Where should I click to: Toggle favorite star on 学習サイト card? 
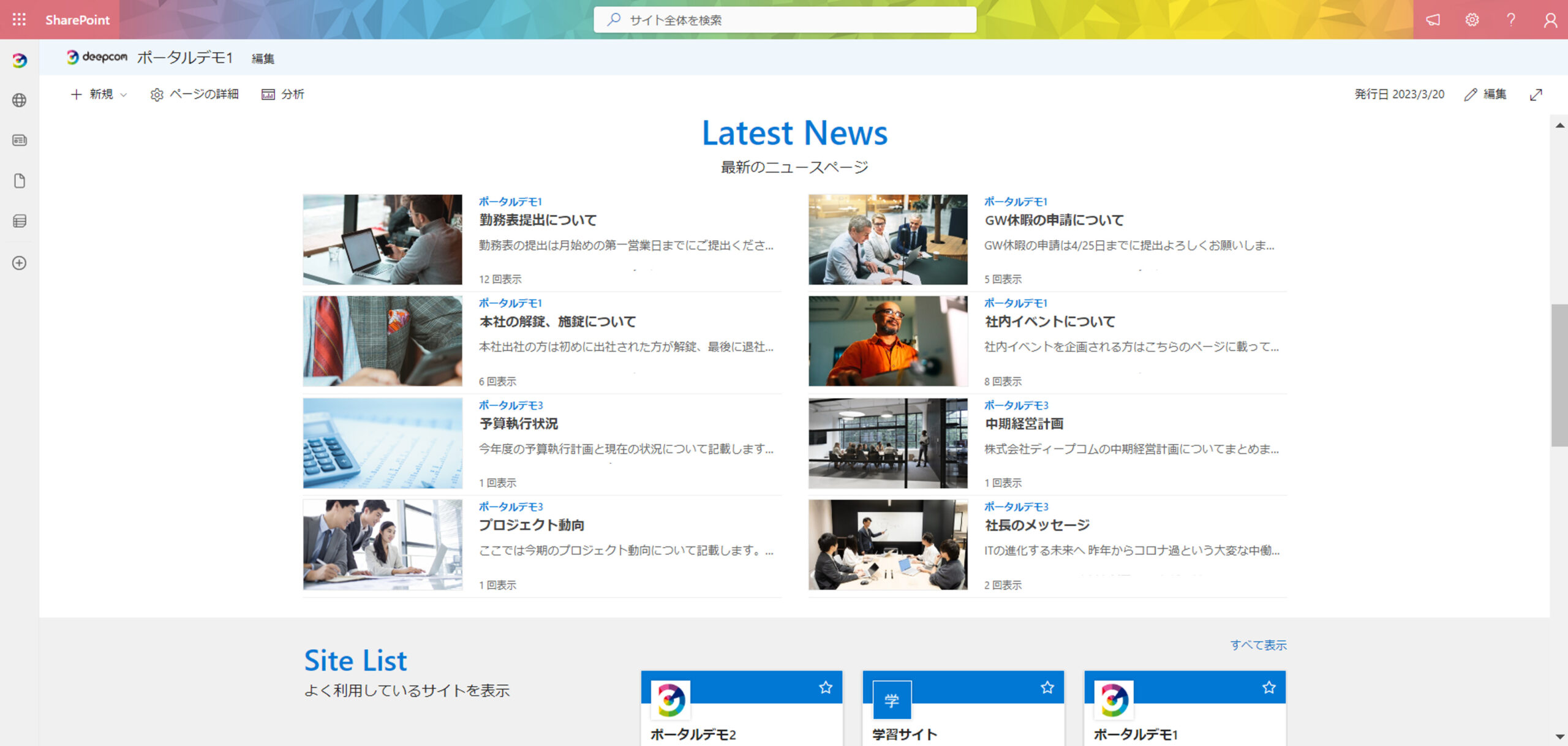pyautogui.click(x=1047, y=687)
